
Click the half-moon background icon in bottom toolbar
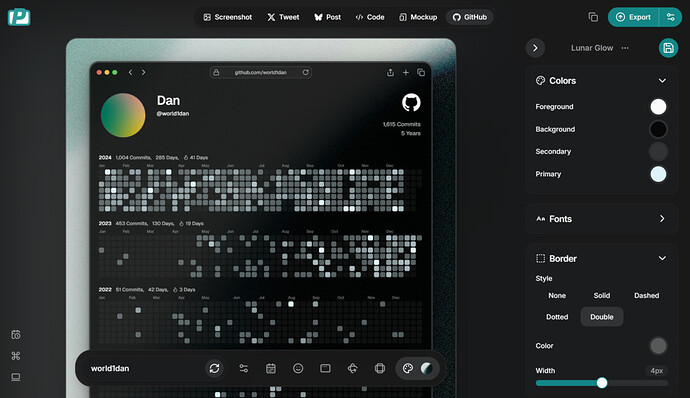pyautogui.click(x=426, y=369)
